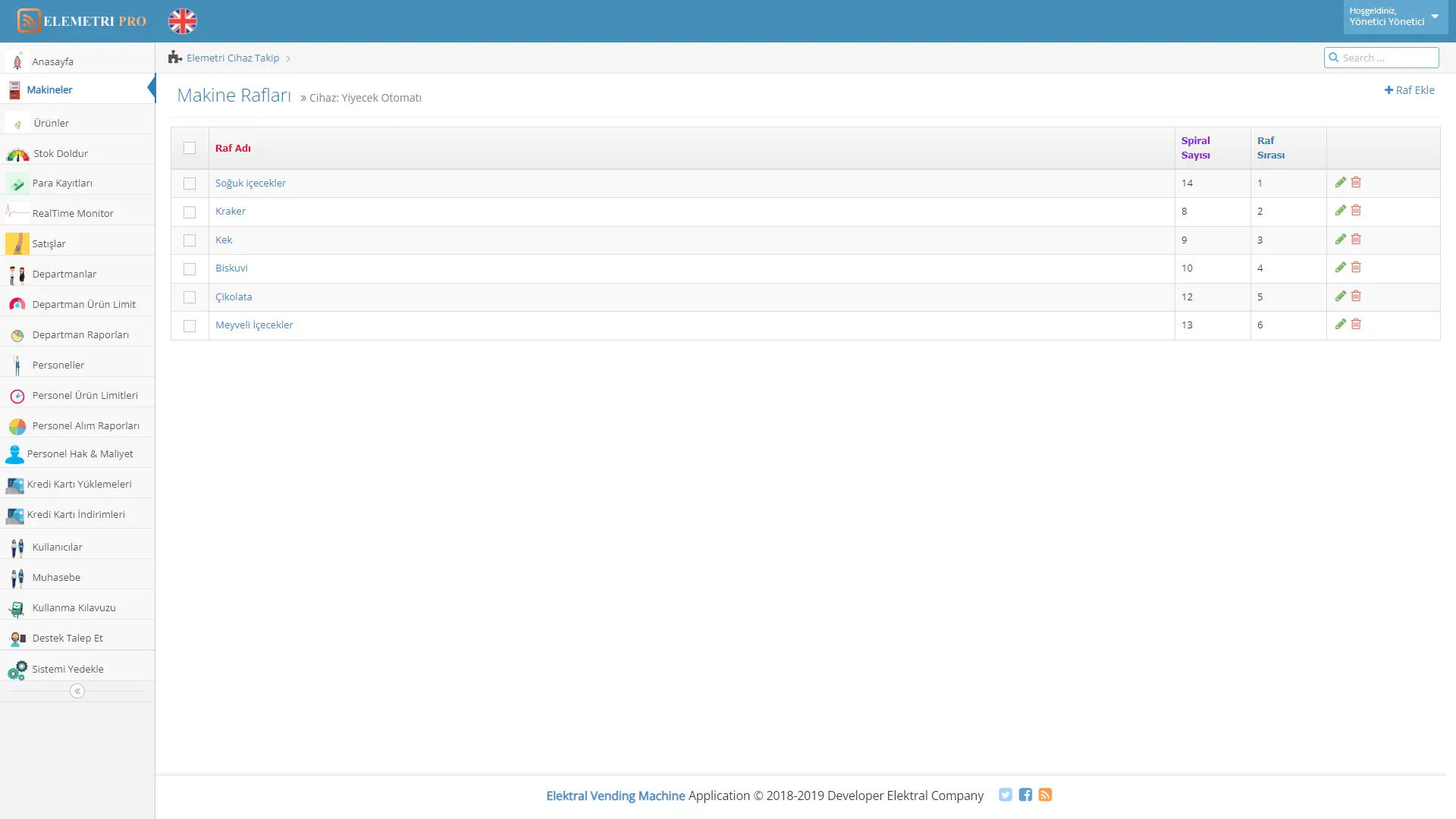Delete the Meyveli İçecekler shelf with trash icon
The width and height of the screenshot is (1456, 819).
click(x=1356, y=324)
